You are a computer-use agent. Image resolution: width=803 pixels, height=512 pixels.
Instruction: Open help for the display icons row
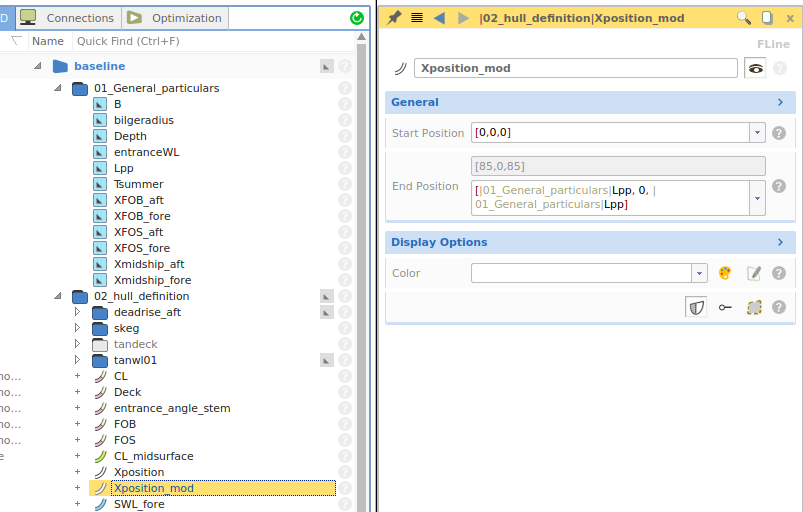779,307
